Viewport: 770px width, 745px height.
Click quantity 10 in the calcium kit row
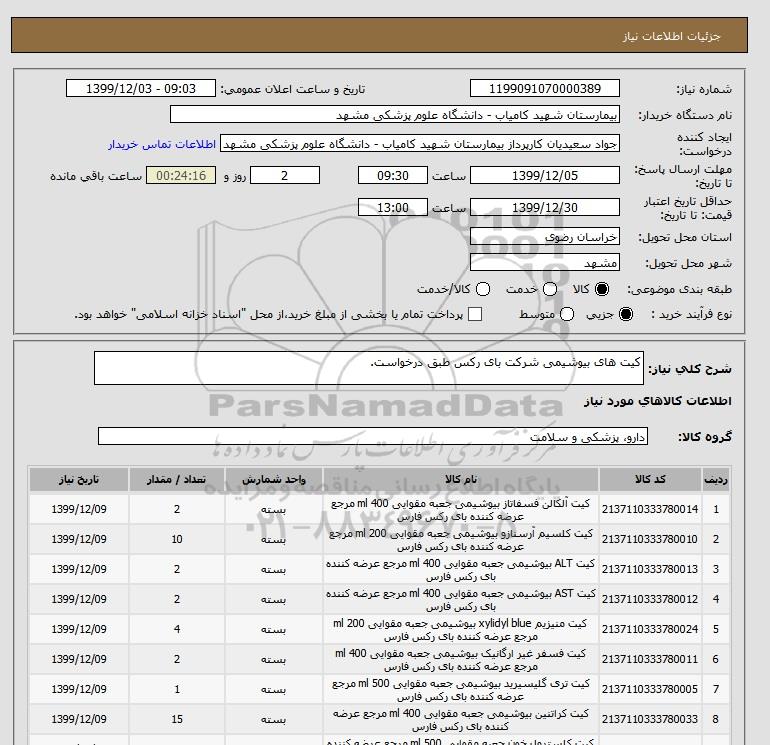(177, 539)
